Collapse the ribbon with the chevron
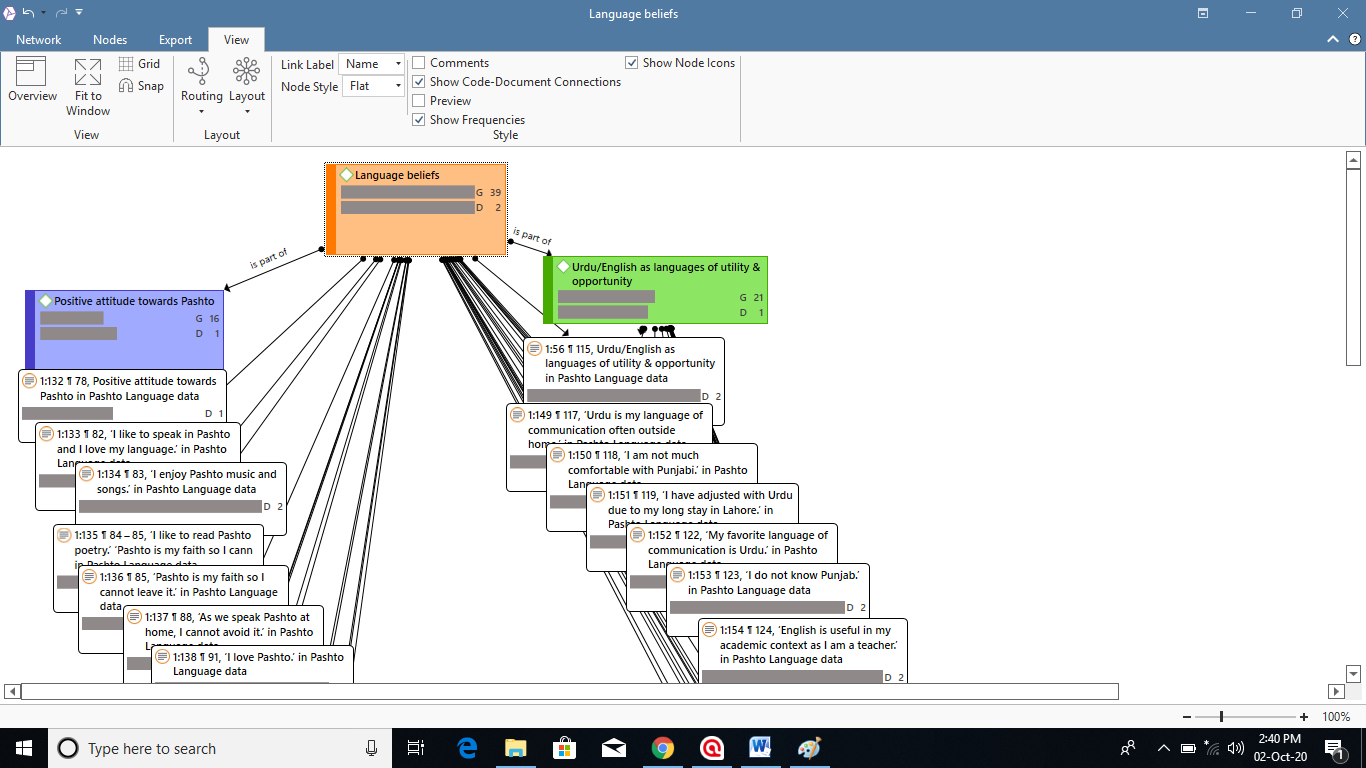Screen dimensions: 1366x768 (x=1332, y=39)
